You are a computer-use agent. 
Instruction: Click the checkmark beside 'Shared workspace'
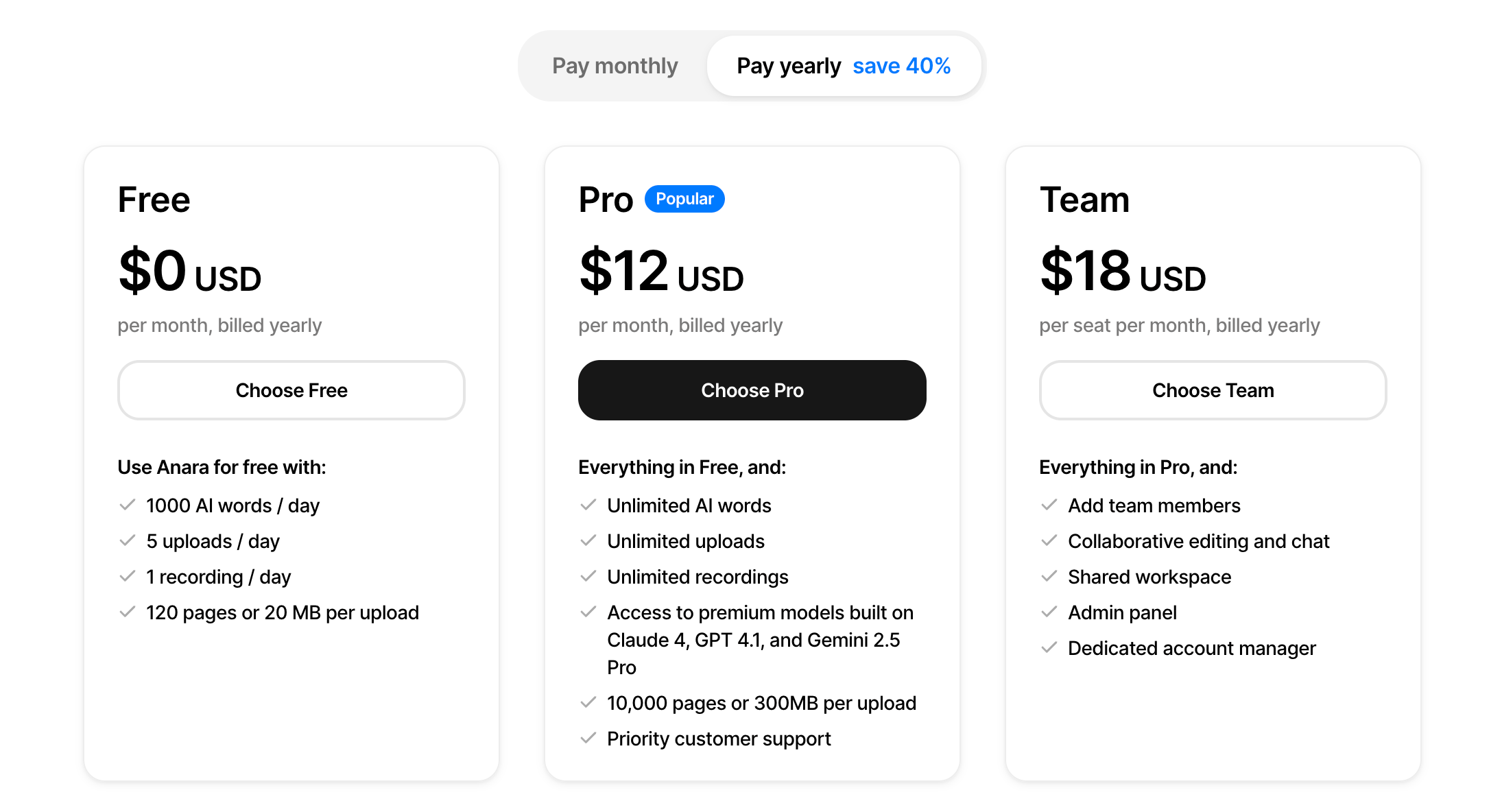coord(1049,576)
